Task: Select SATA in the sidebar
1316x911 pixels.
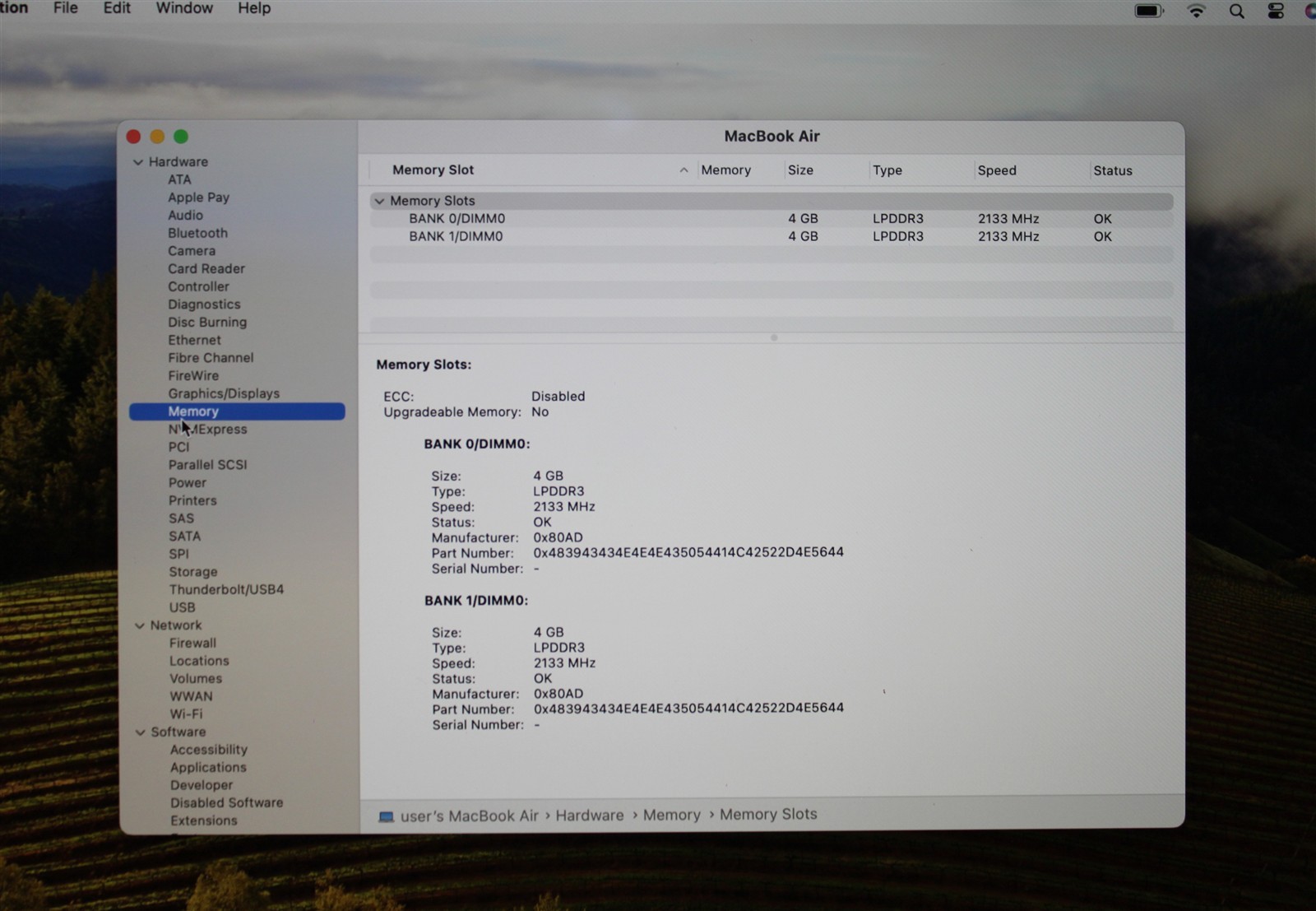Action: [x=184, y=537]
